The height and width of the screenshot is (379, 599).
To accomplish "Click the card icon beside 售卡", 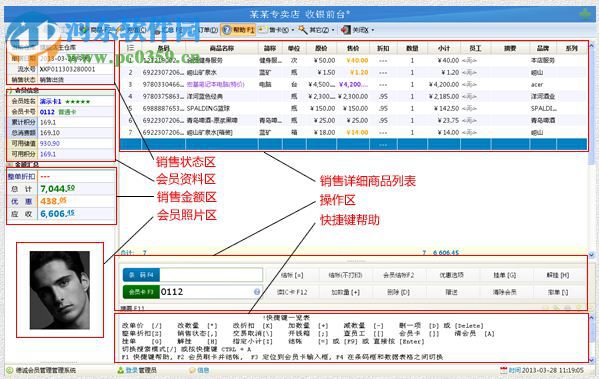I will pos(262,30).
